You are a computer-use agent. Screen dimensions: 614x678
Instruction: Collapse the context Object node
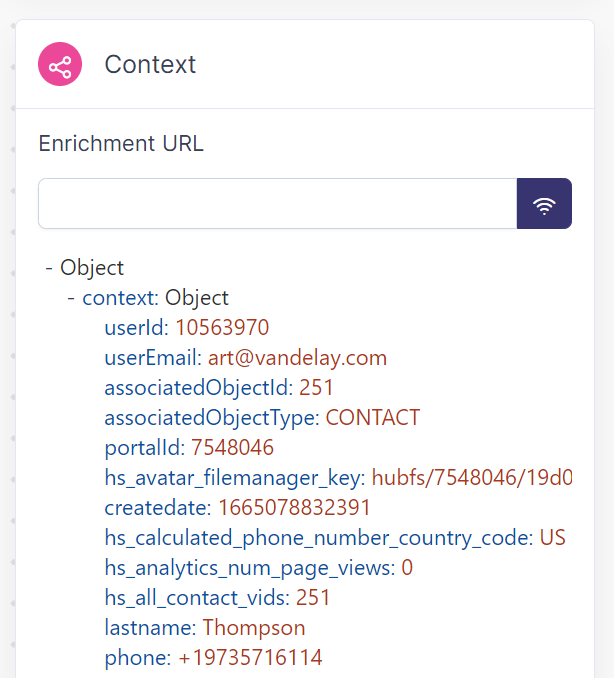[71, 298]
